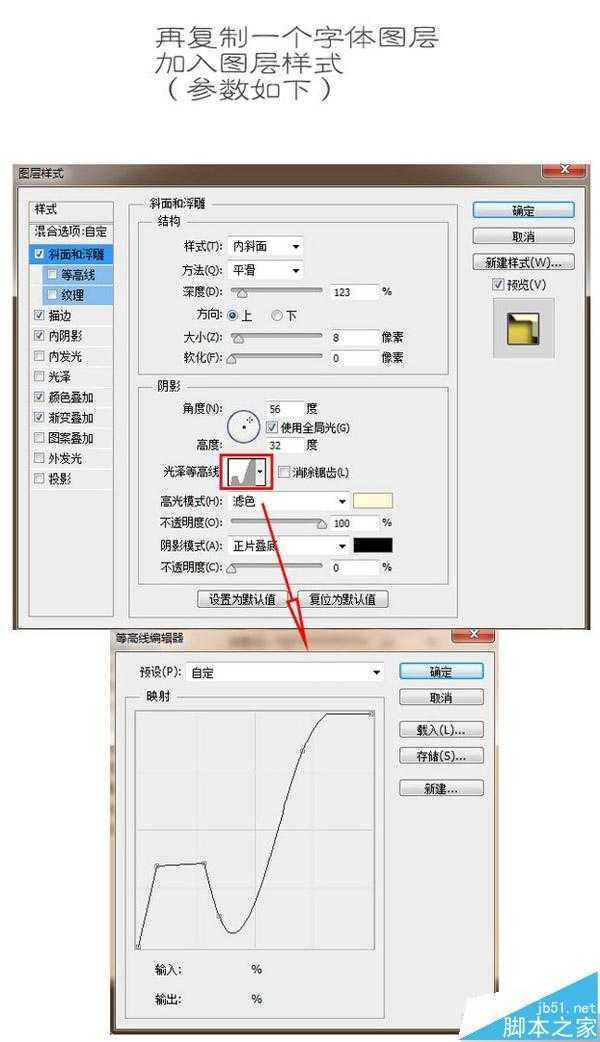Close the 图层样式 dialog window

point(563,170)
